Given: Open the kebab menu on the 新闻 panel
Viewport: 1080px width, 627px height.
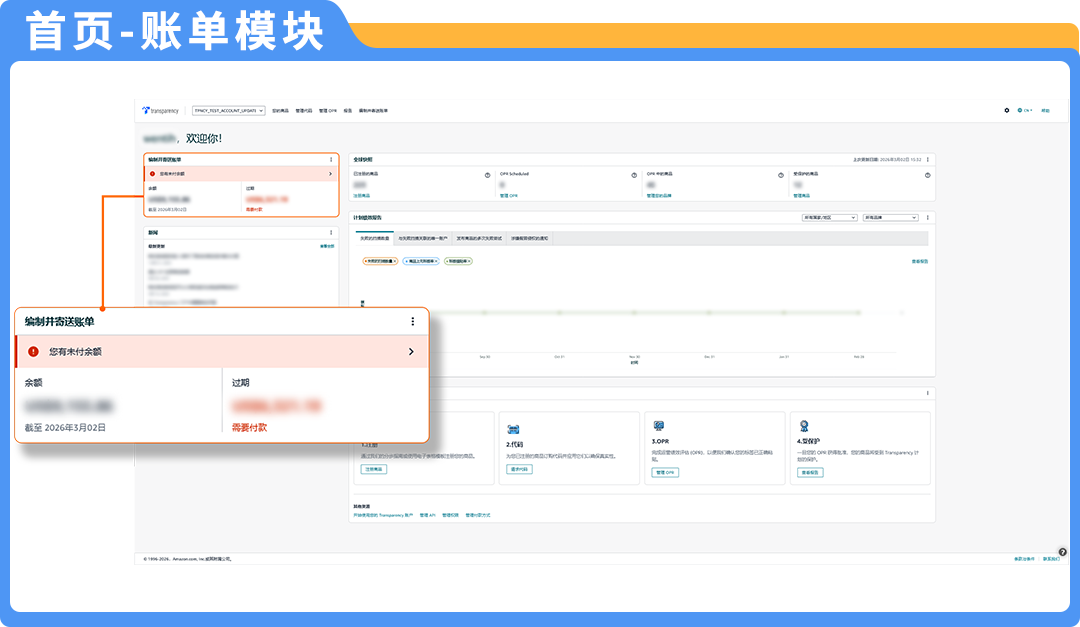Looking at the screenshot, I should click(331, 232).
